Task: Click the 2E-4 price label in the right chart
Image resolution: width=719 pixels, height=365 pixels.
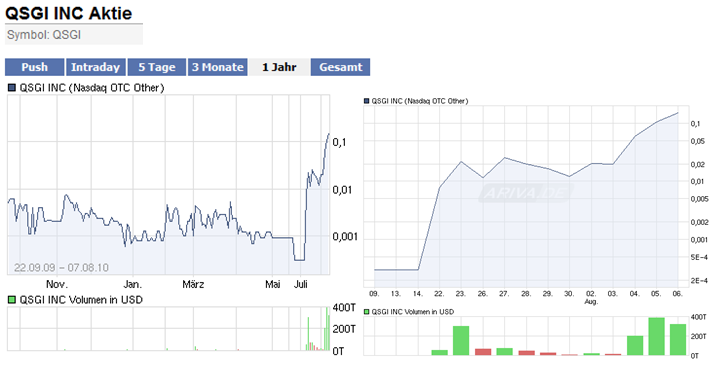Action: point(699,281)
